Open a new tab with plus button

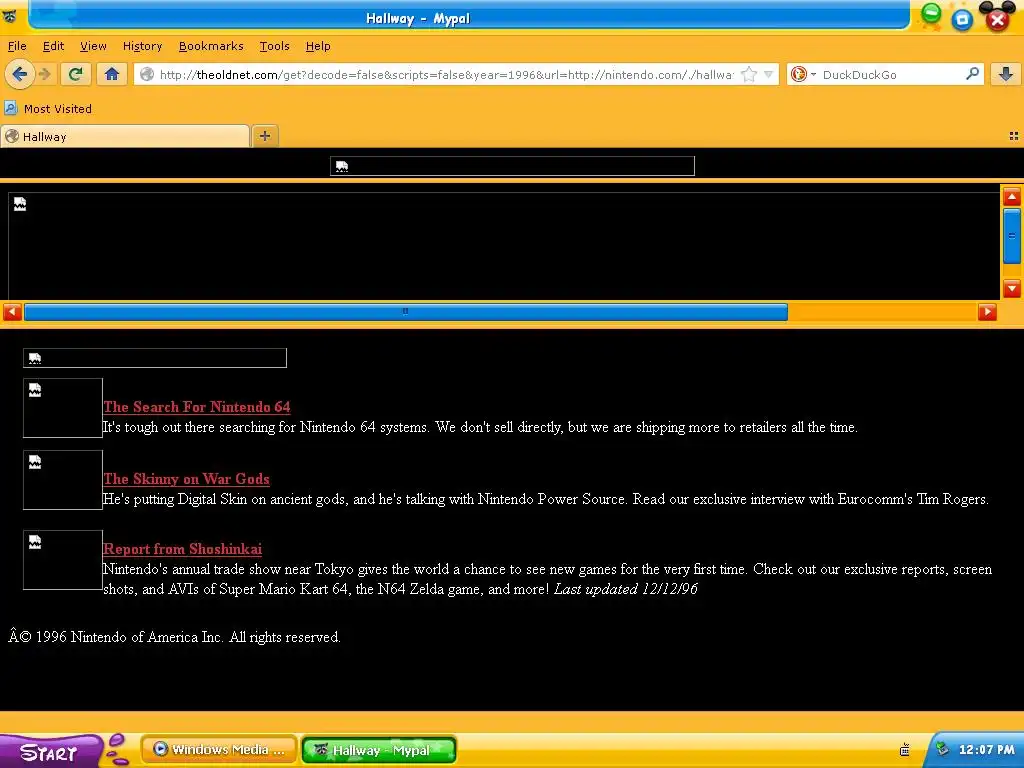coord(264,136)
